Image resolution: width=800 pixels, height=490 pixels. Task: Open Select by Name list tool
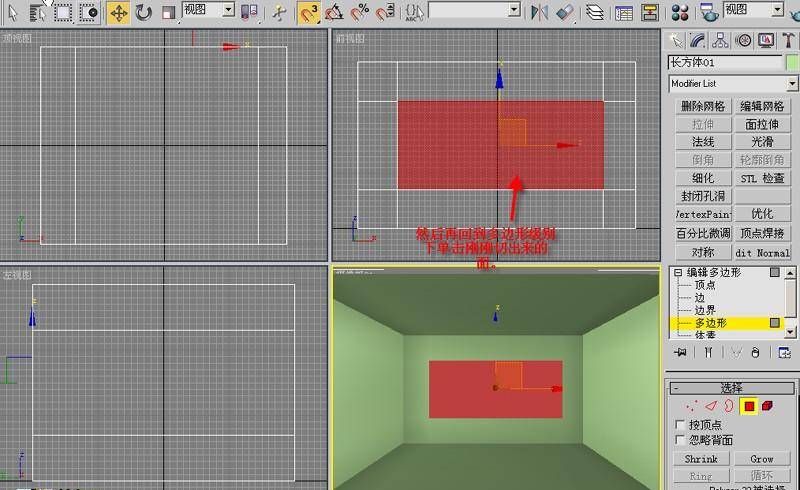tap(37, 13)
